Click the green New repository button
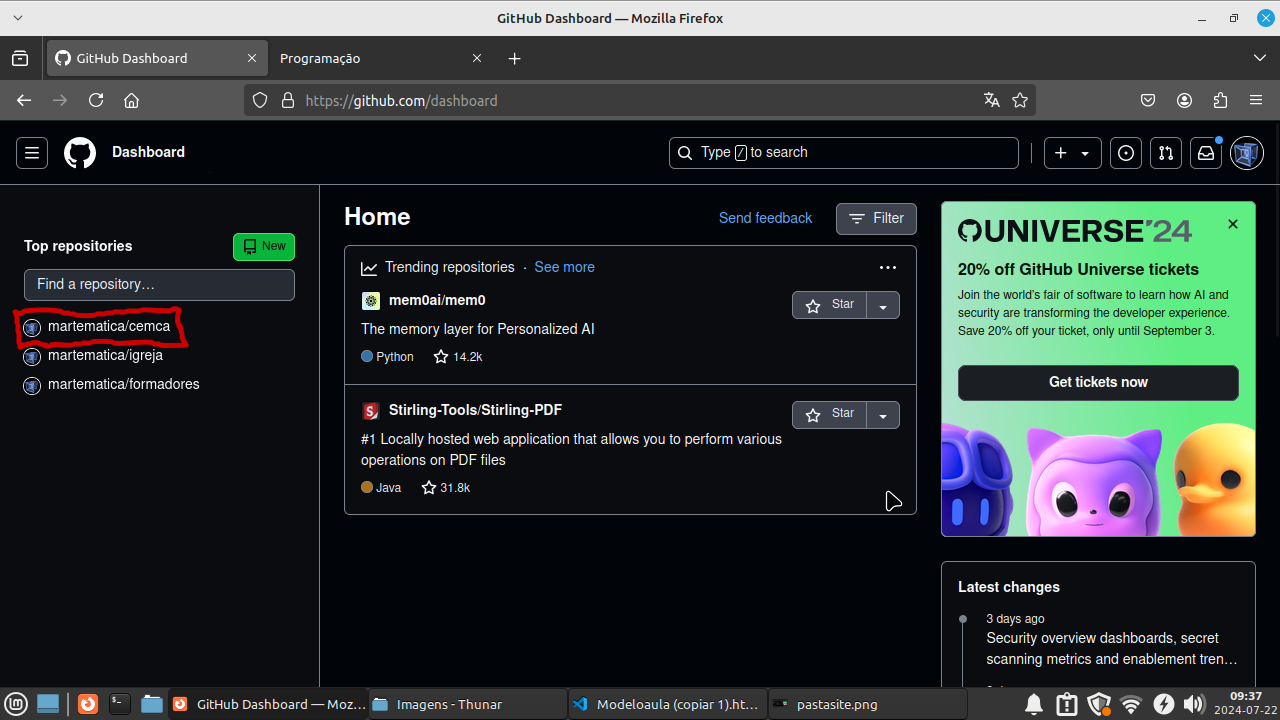Screen dimensions: 1280x720 point(264,247)
